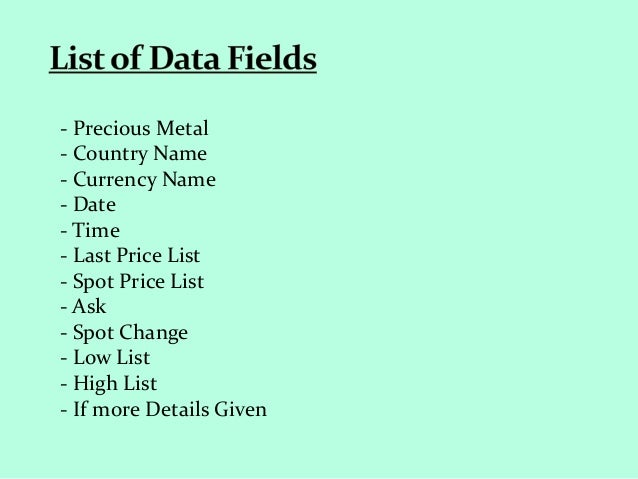This screenshot has width=638, height=479.
Task: Click the word Fields in the title
Action: (272, 58)
